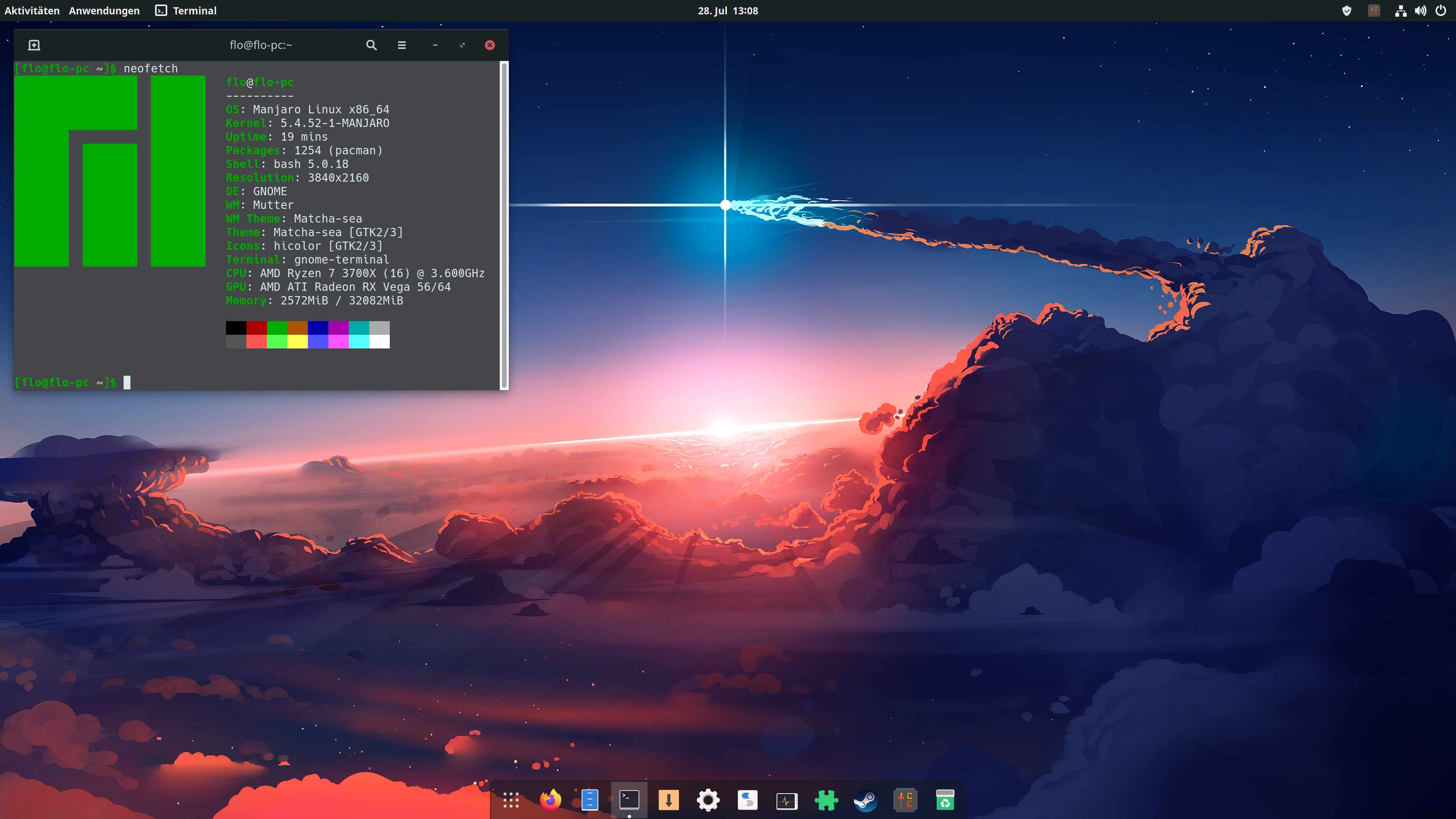Click Aktivitäten menu in top bar

pos(30,10)
